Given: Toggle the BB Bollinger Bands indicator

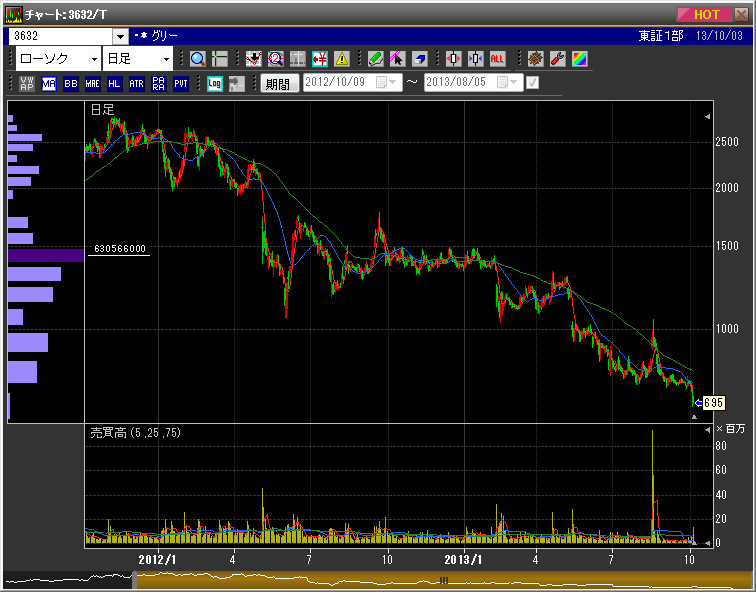Looking at the screenshot, I should click(x=71, y=84).
